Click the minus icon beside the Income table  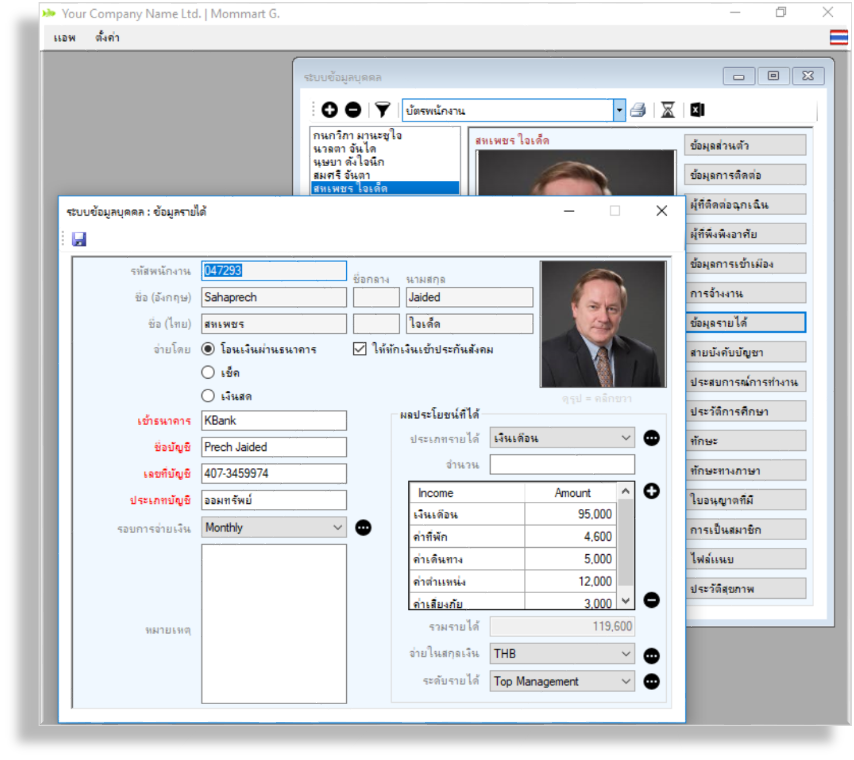click(x=651, y=600)
